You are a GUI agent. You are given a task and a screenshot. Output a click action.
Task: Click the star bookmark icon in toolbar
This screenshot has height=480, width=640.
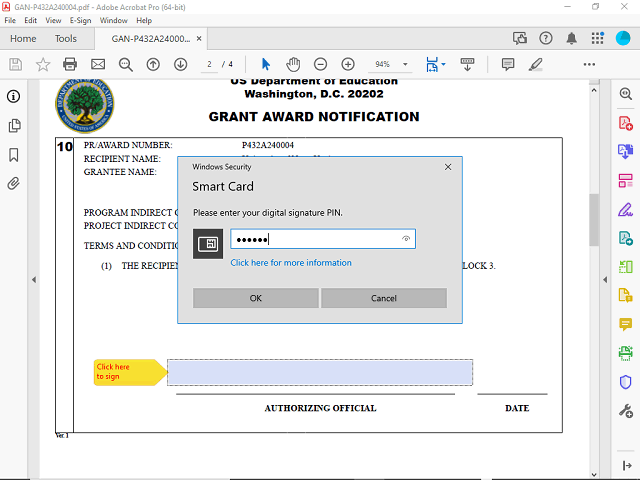[43, 64]
